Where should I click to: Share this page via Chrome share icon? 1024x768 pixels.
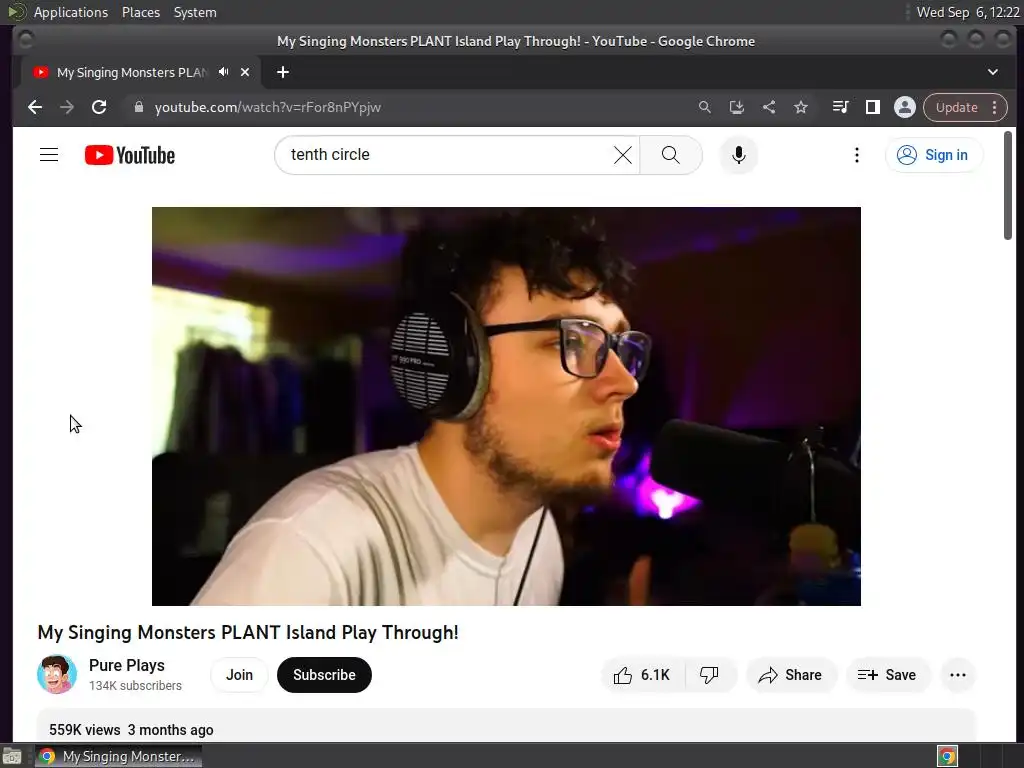tap(769, 107)
